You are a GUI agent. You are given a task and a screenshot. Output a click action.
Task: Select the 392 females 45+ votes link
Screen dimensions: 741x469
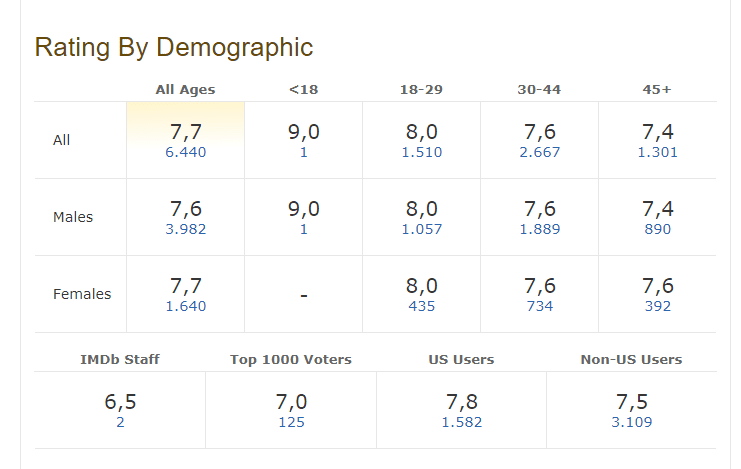[657, 306]
